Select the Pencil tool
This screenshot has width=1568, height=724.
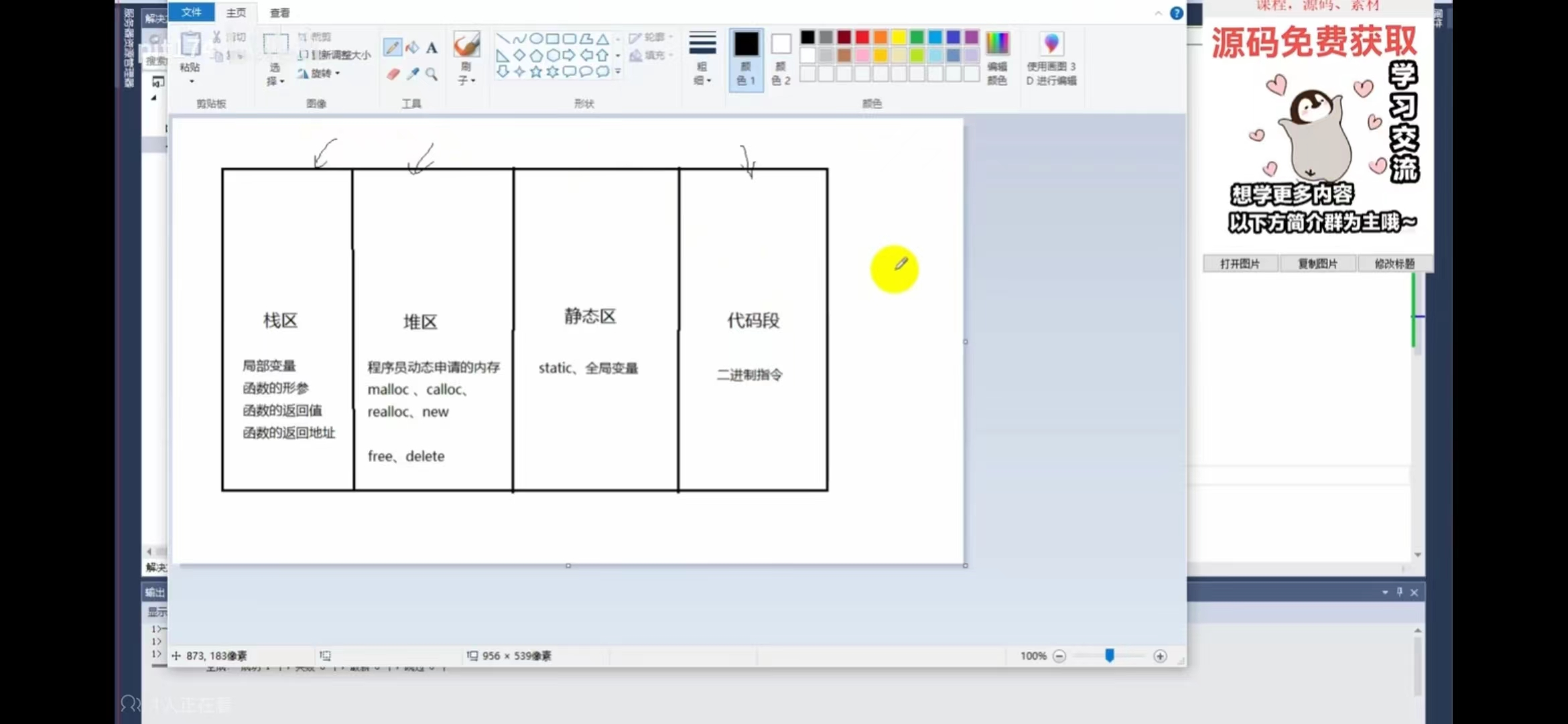393,48
